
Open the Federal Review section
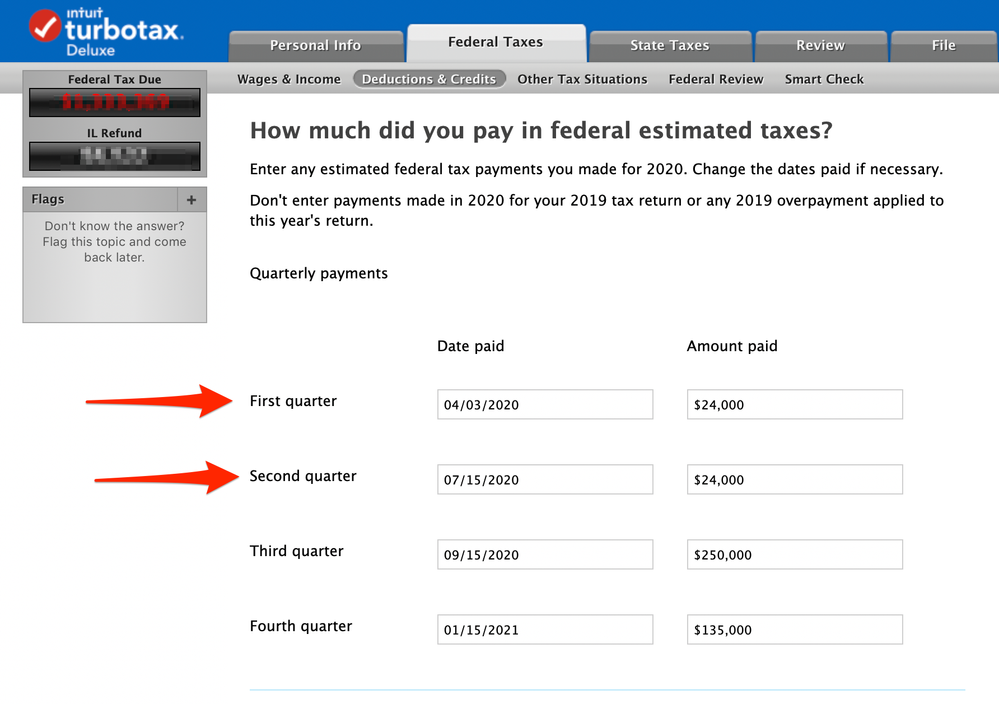pyautogui.click(x=715, y=79)
